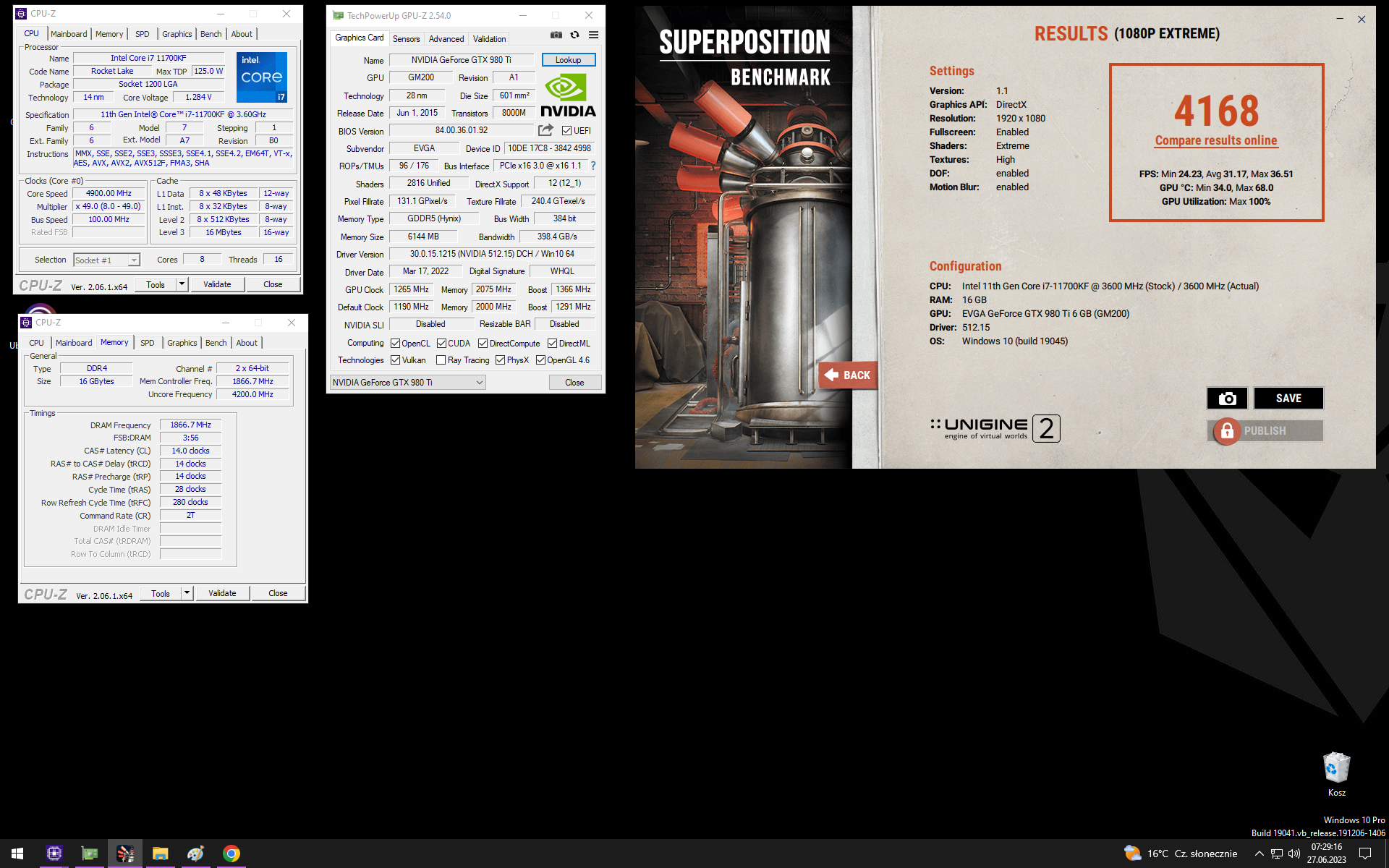Click the Unigine 2 logo
The image size is (1389, 868).
[x=995, y=428]
